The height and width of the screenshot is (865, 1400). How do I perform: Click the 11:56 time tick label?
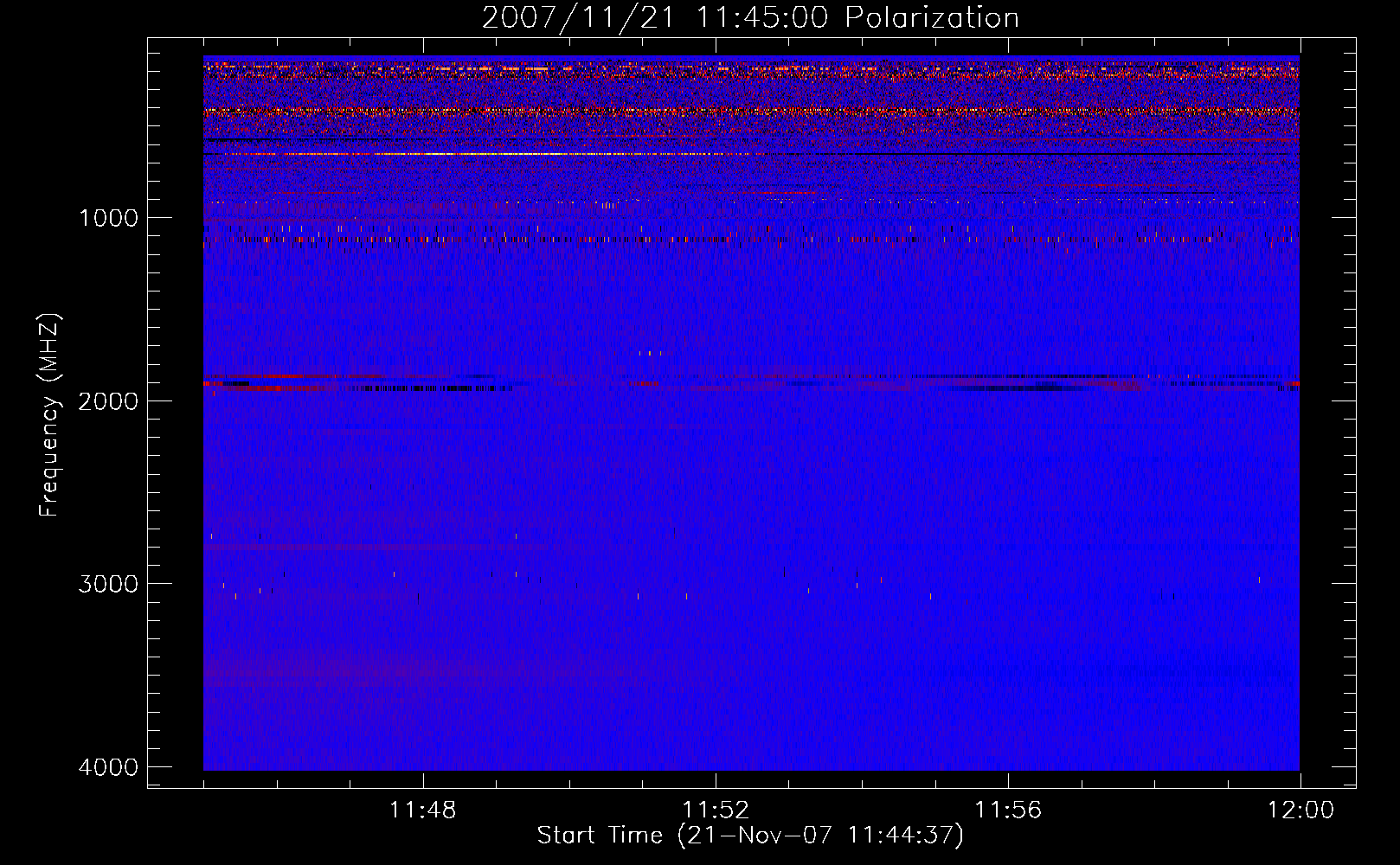pyautogui.click(x=1008, y=811)
